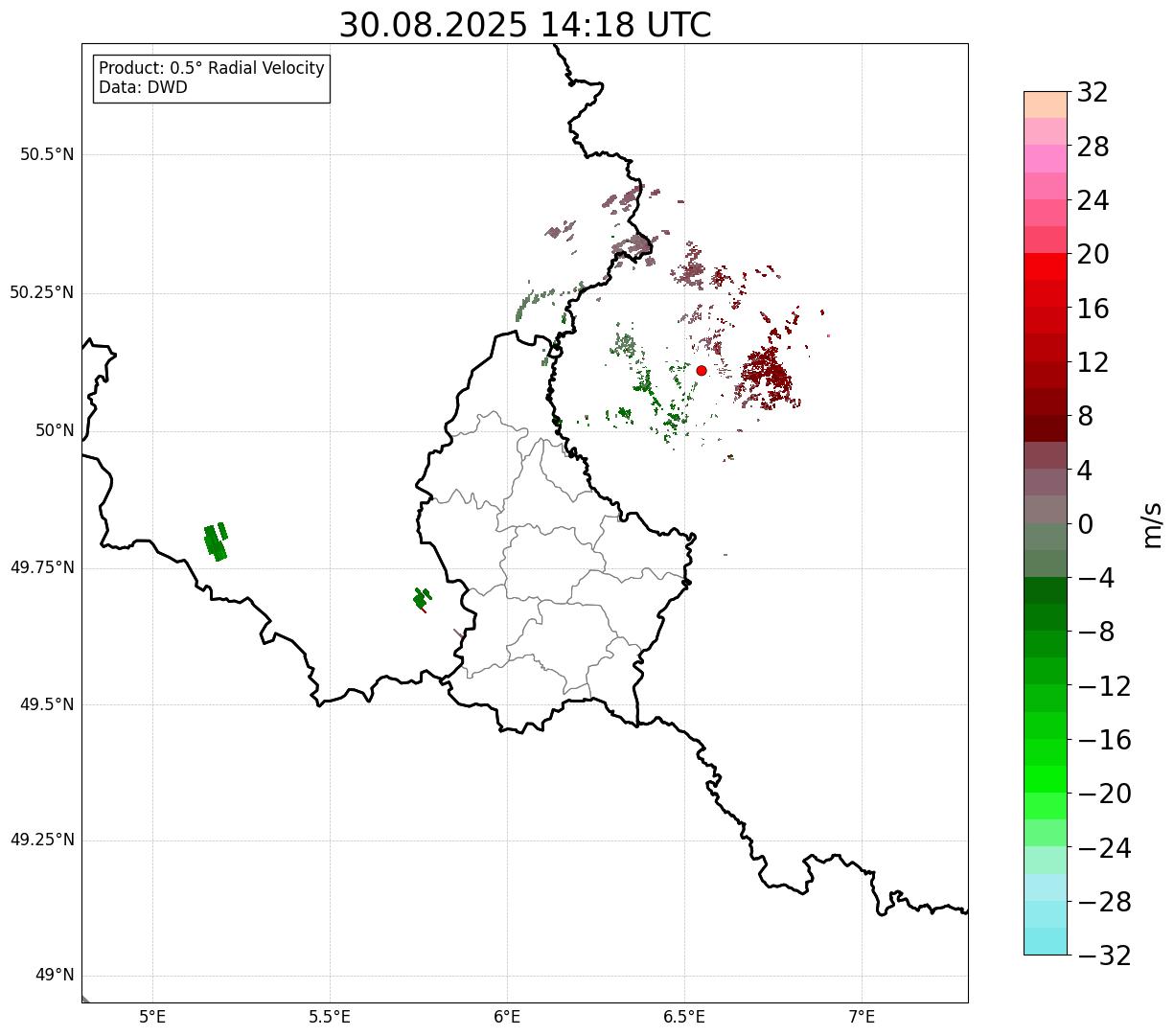The width and height of the screenshot is (1174, 1036).
Task: Click the cyan bottom colorbar segment
Action: pyautogui.click(x=1046, y=941)
